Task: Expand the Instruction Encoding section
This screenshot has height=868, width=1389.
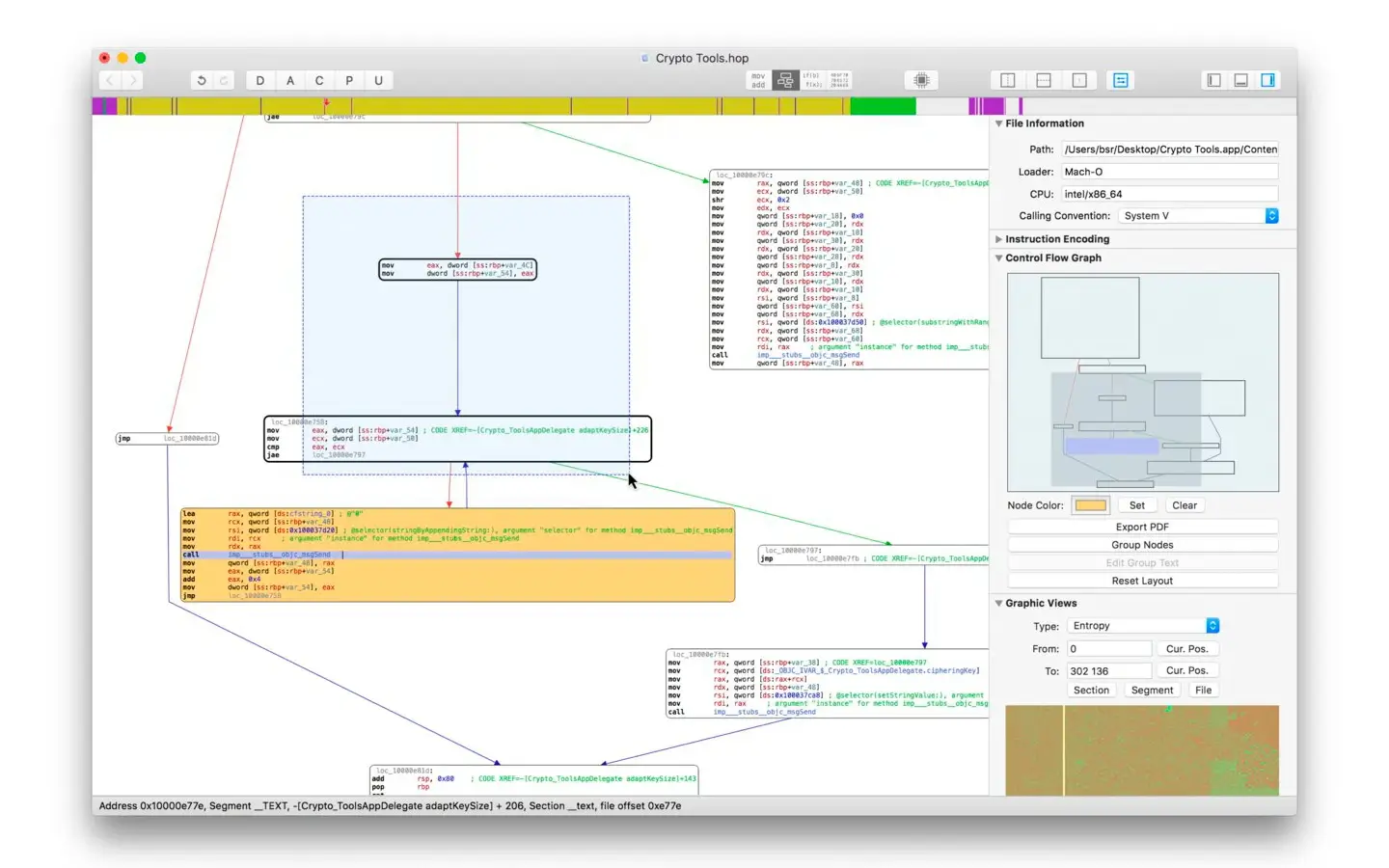Action: coord(999,239)
